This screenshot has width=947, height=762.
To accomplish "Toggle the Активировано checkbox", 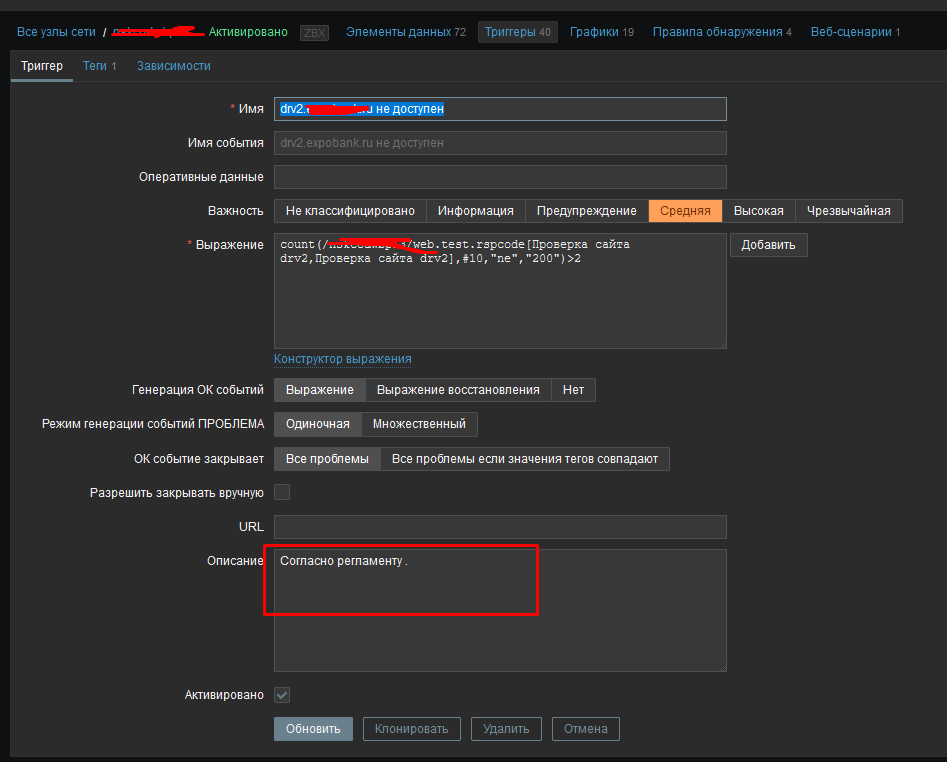I will [x=282, y=694].
